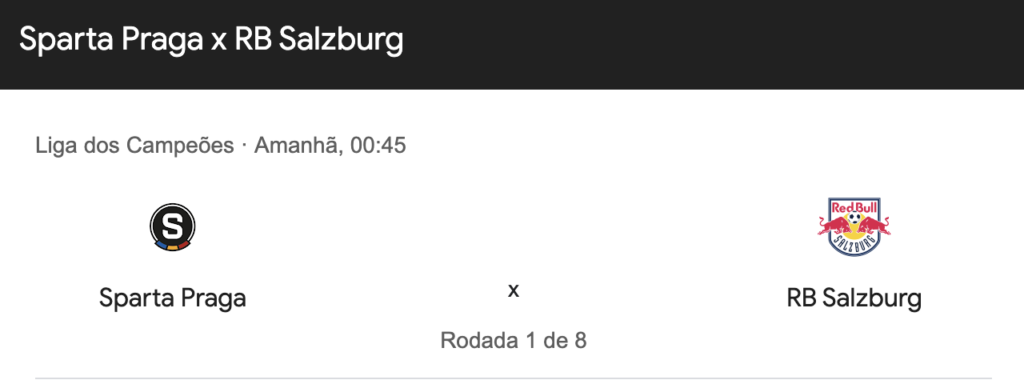Open the Sparta Praga team name link
This screenshot has height=384, width=1024.
click(172, 298)
